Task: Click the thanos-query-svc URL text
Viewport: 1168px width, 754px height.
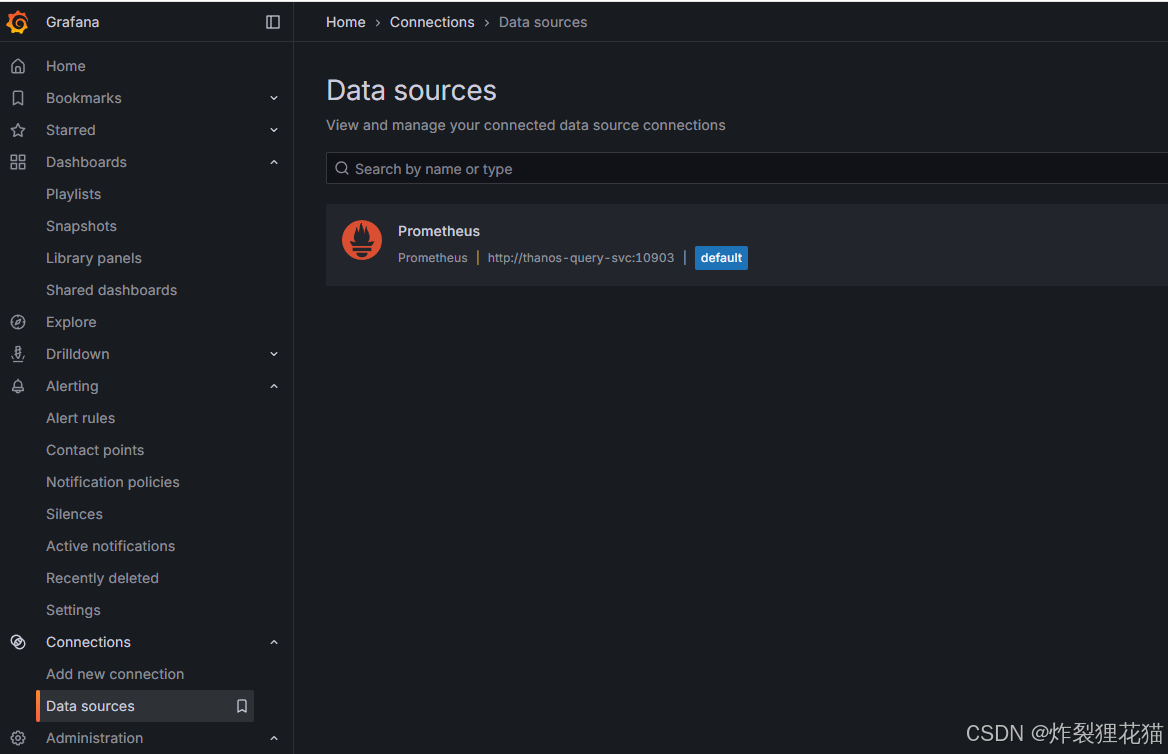Action: 581,258
